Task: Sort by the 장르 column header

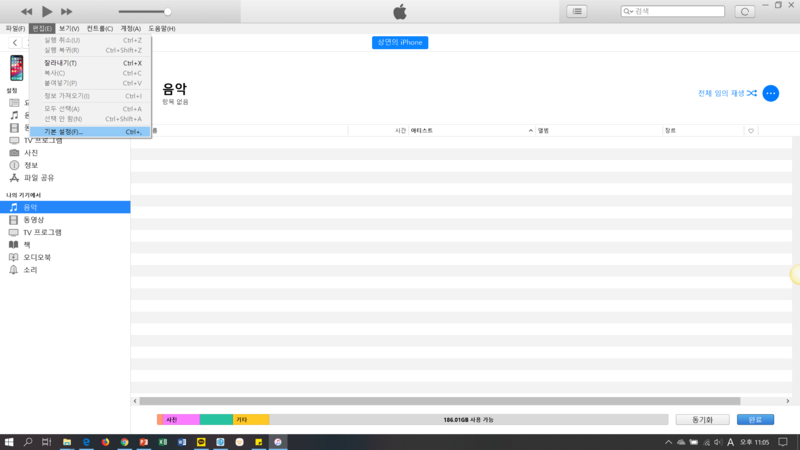Action: (x=703, y=131)
